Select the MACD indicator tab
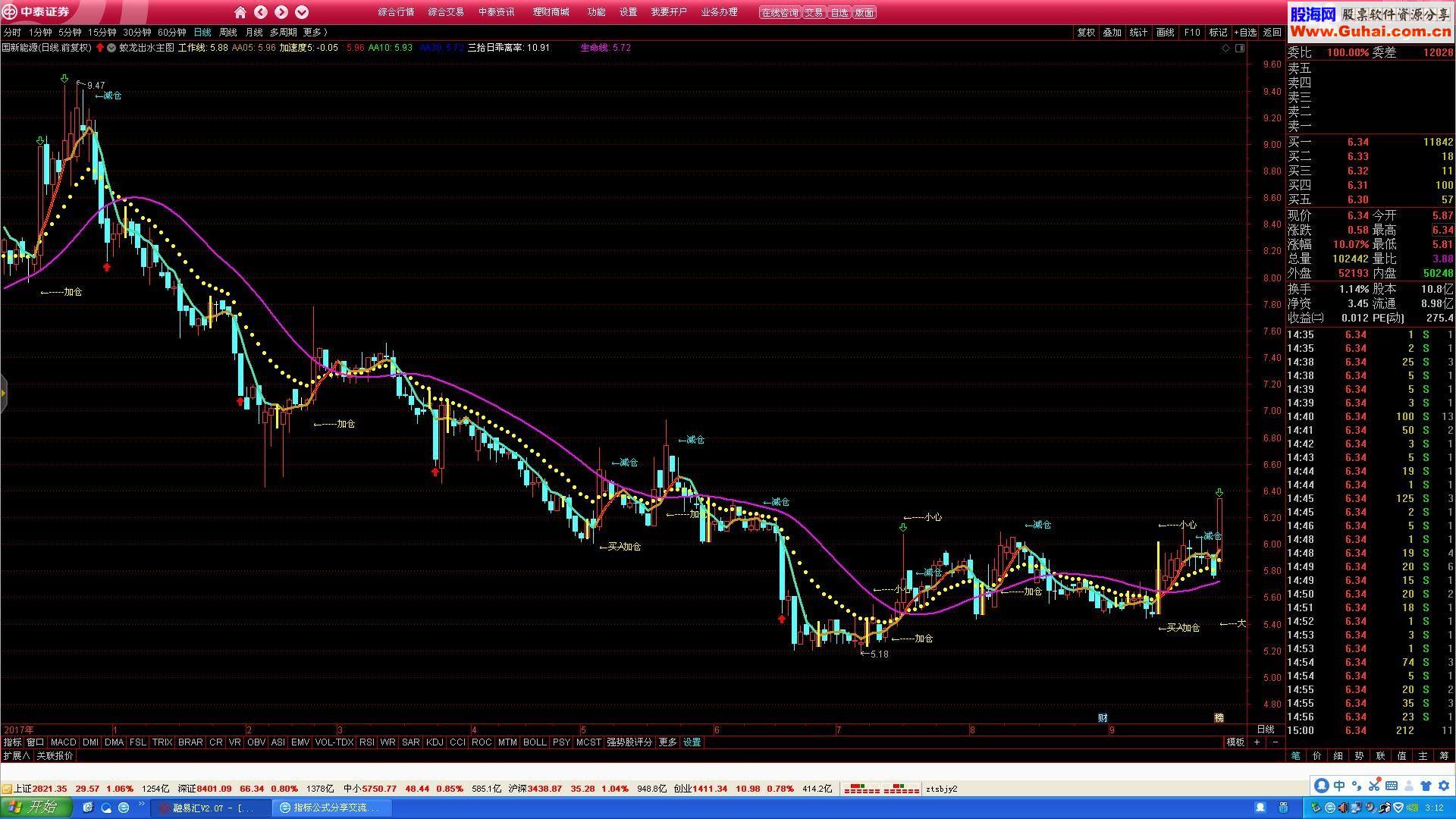1456x819 pixels. point(64,742)
